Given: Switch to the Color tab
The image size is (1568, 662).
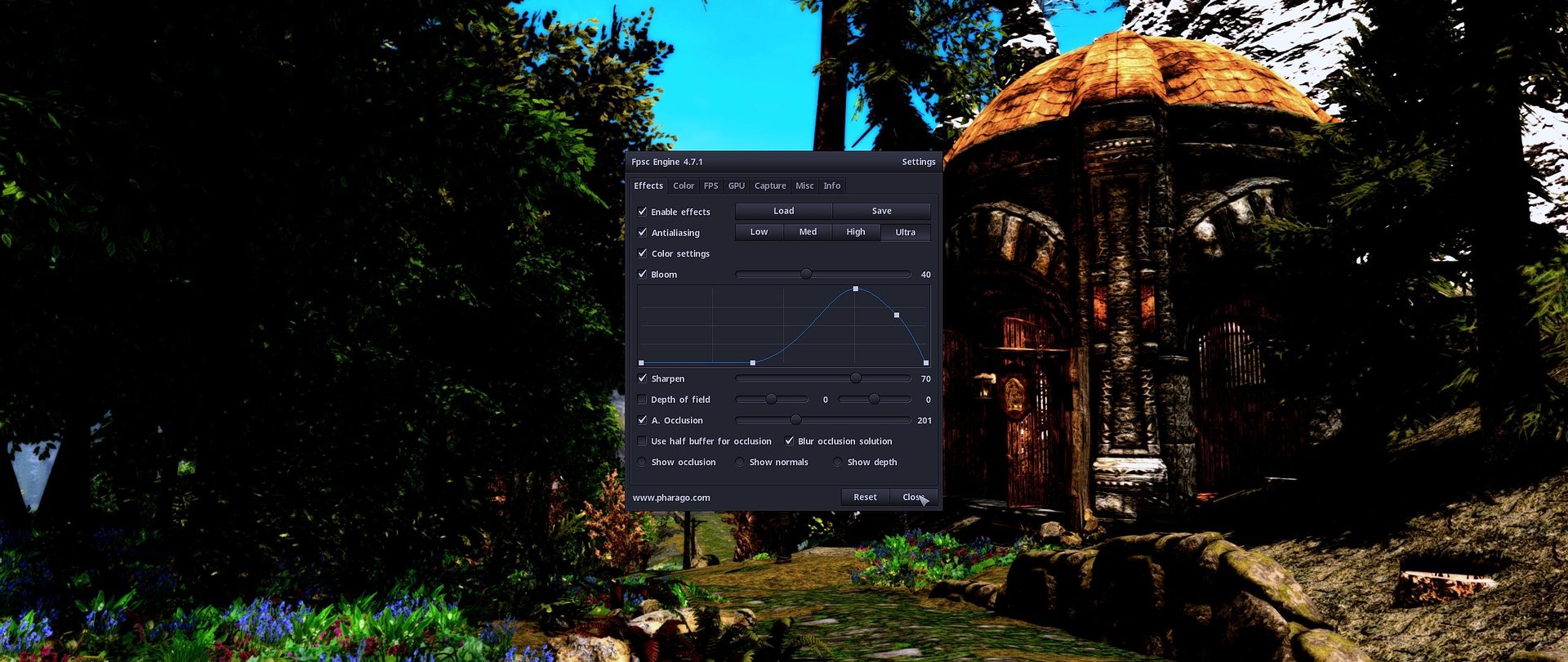Looking at the screenshot, I should [684, 186].
